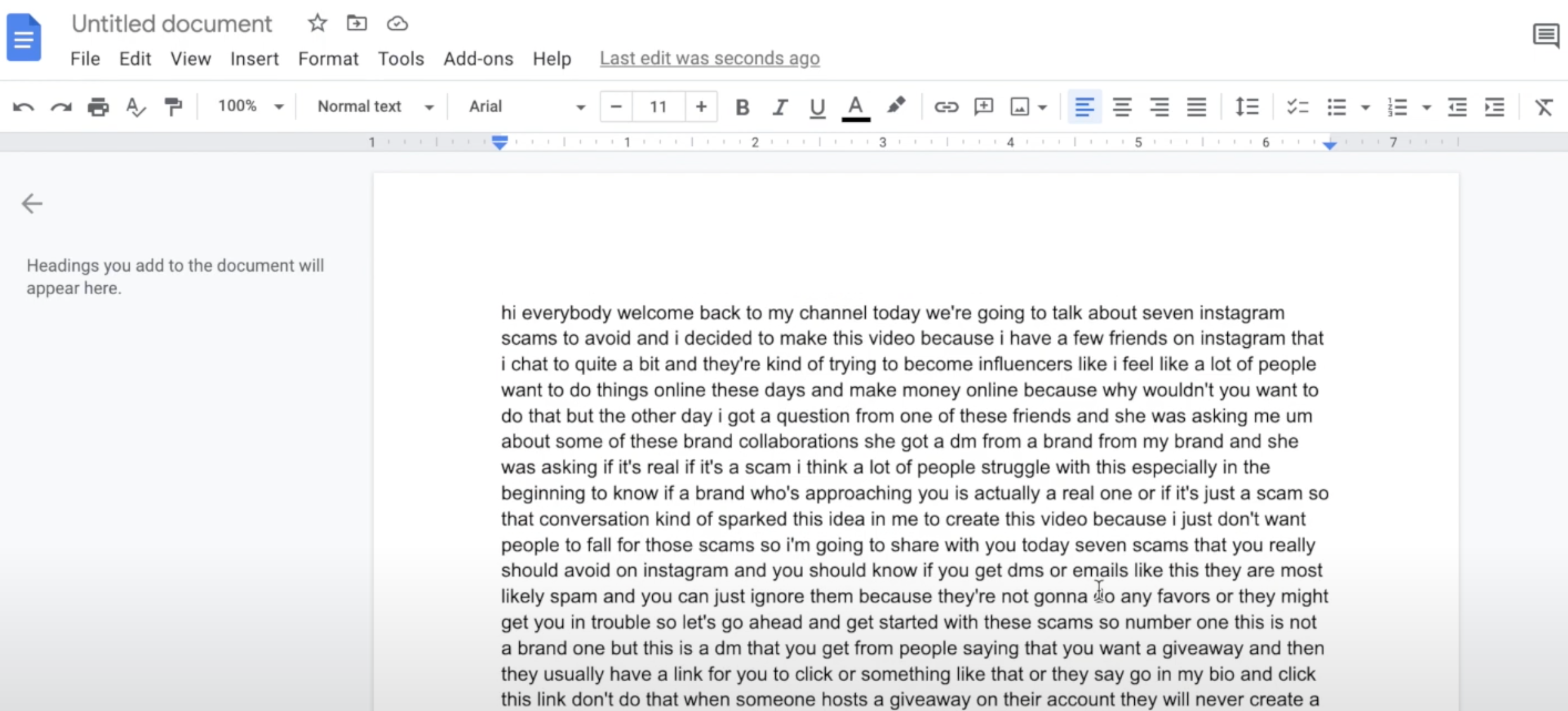
Task: Open the Add-ons menu
Action: pyautogui.click(x=478, y=59)
